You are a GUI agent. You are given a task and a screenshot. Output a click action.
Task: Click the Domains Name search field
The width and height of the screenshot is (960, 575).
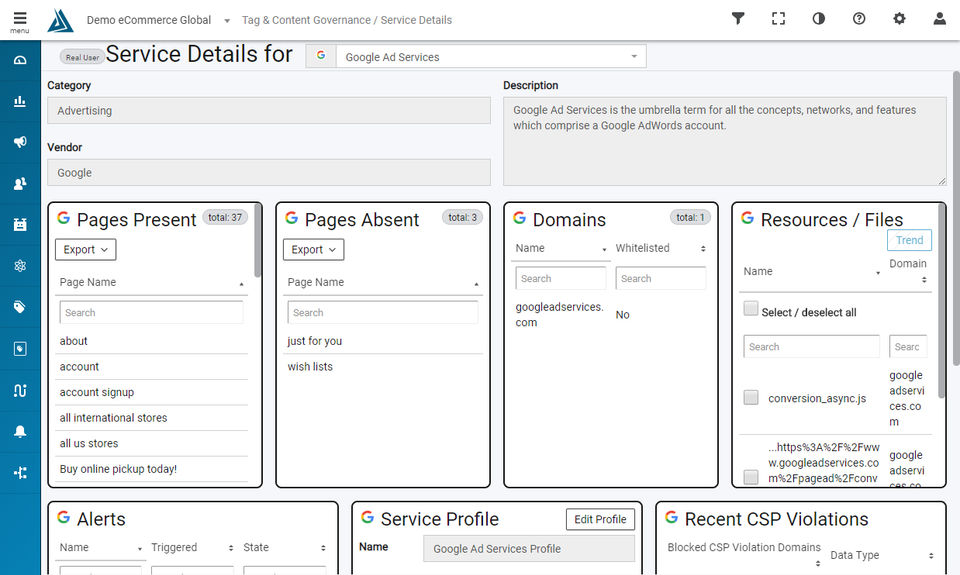click(x=561, y=279)
